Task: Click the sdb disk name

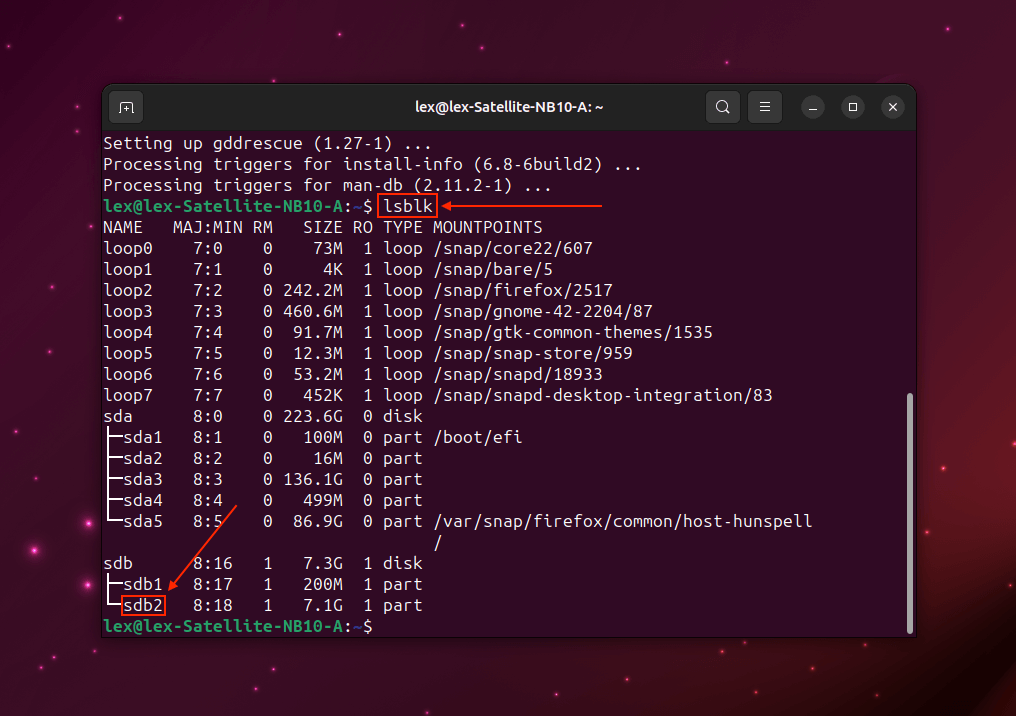Action: (x=118, y=563)
